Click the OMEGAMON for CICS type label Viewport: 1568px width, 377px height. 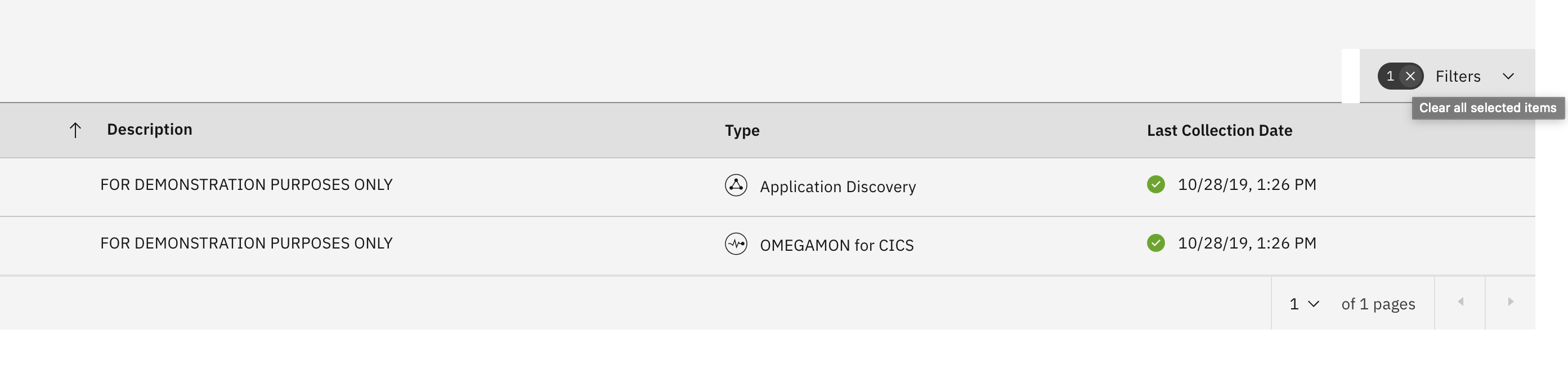click(x=836, y=245)
